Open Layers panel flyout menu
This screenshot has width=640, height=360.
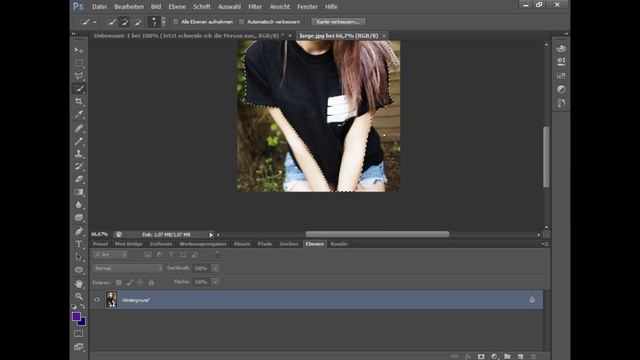tap(545, 244)
